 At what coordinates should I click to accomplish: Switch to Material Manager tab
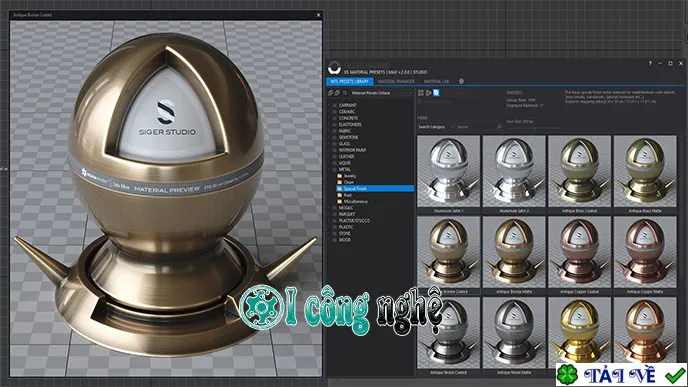click(x=396, y=82)
